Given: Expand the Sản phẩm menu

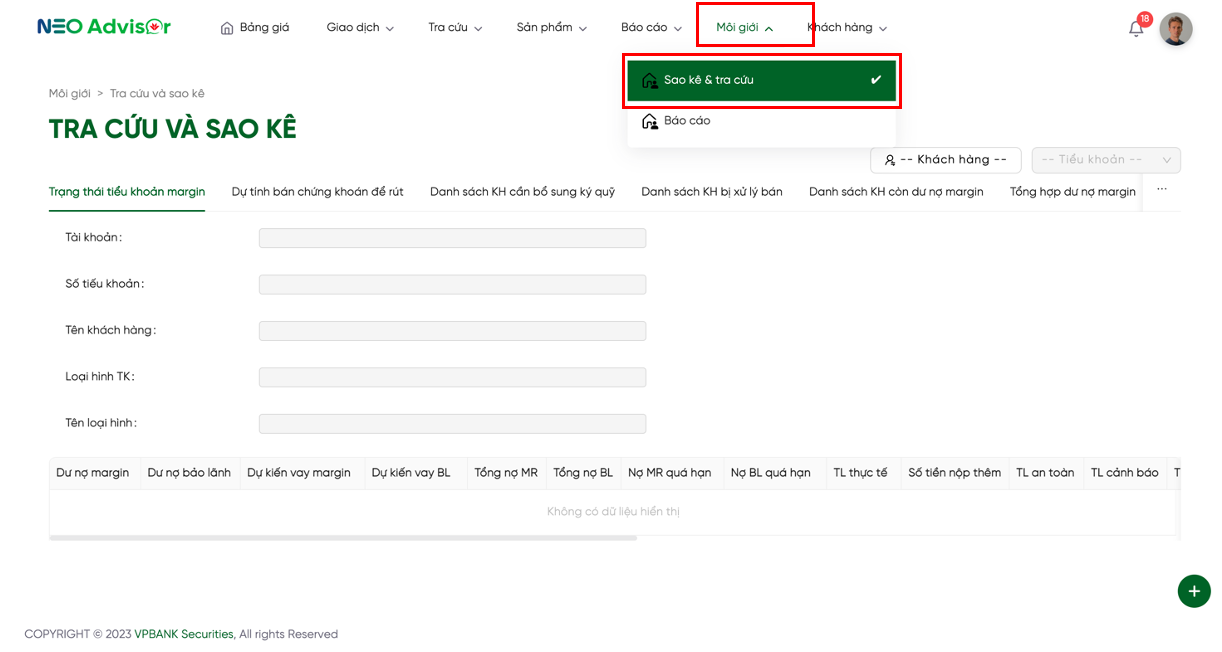Looking at the screenshot, I should (x=552, y=28).
